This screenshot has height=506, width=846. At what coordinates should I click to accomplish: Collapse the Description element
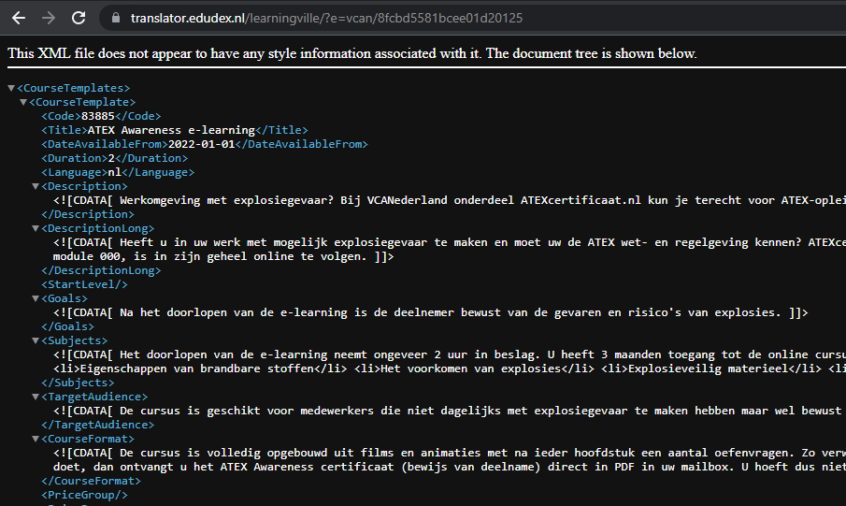(36, 186)
